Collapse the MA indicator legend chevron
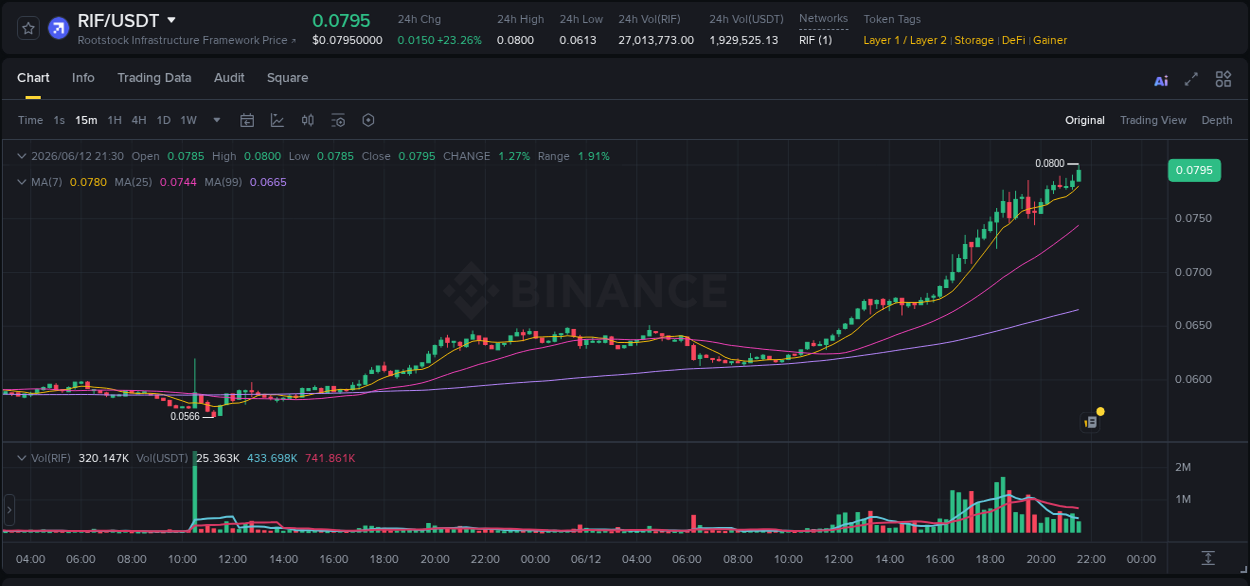The width and height of the screenshot is (1250, 586). coord(22,182)
